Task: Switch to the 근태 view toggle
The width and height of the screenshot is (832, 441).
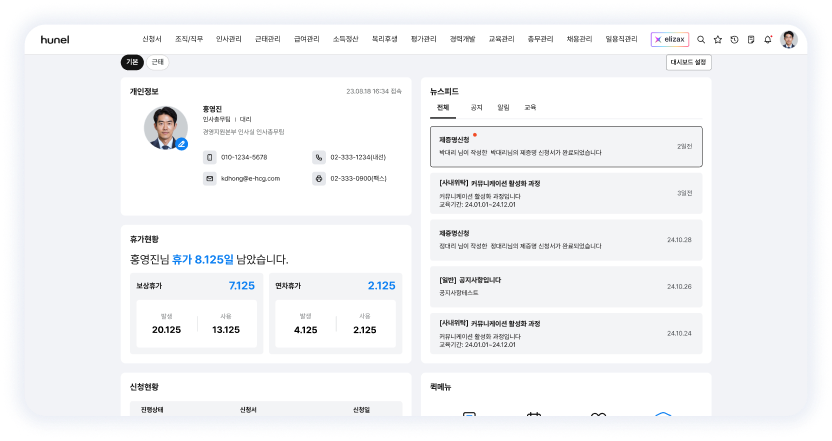Action: 158,62
